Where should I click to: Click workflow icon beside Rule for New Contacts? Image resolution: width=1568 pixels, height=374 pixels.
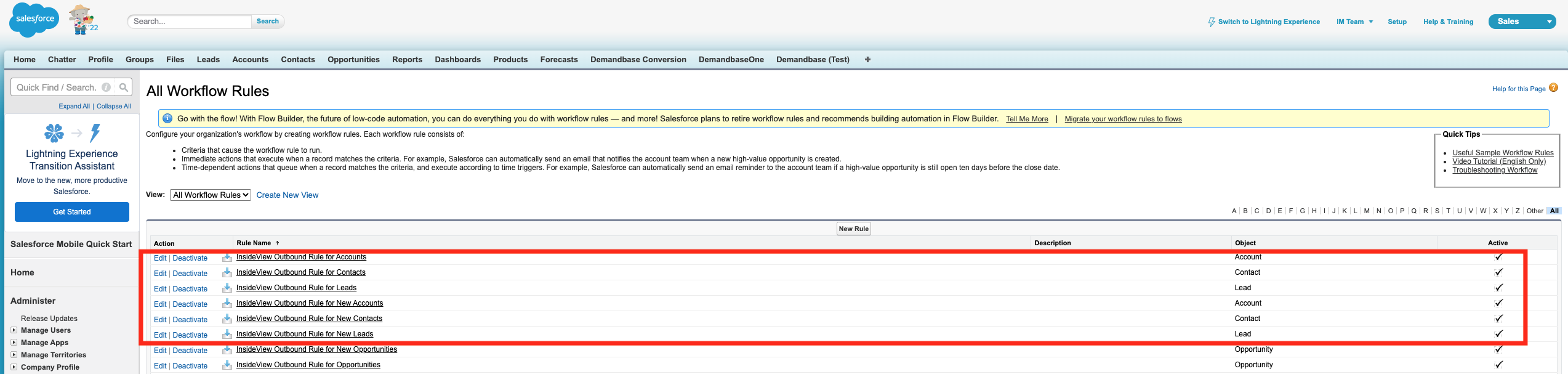tap(227, 319)
